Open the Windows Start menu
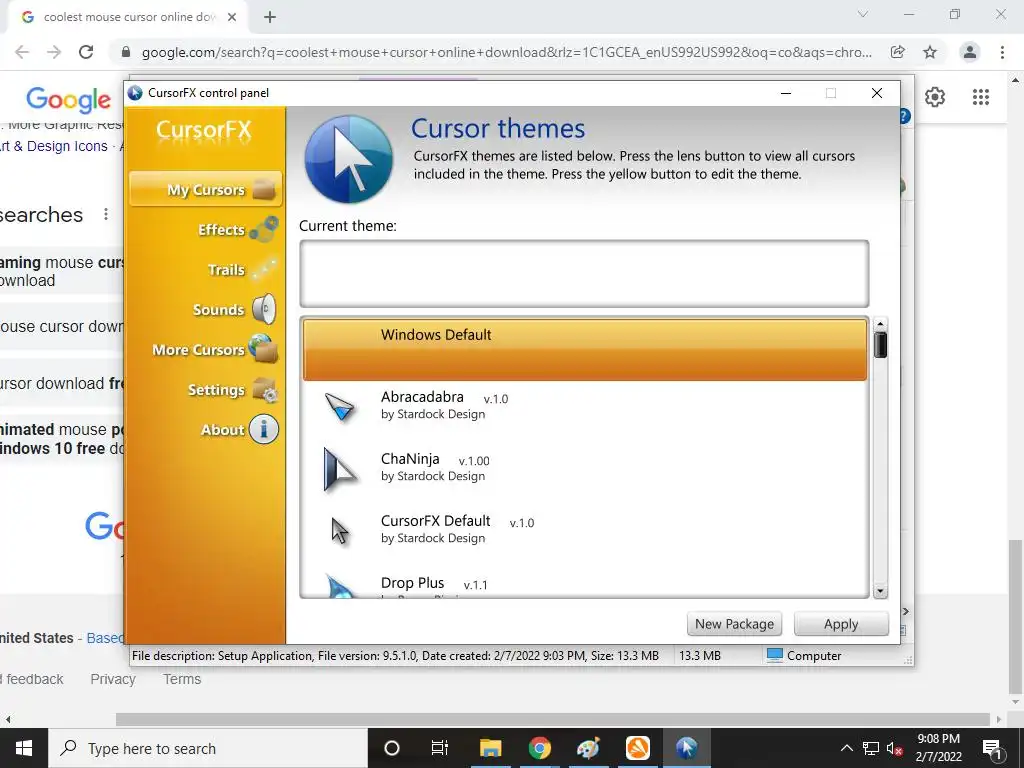The image size is (1024, 768). point(24,748)
